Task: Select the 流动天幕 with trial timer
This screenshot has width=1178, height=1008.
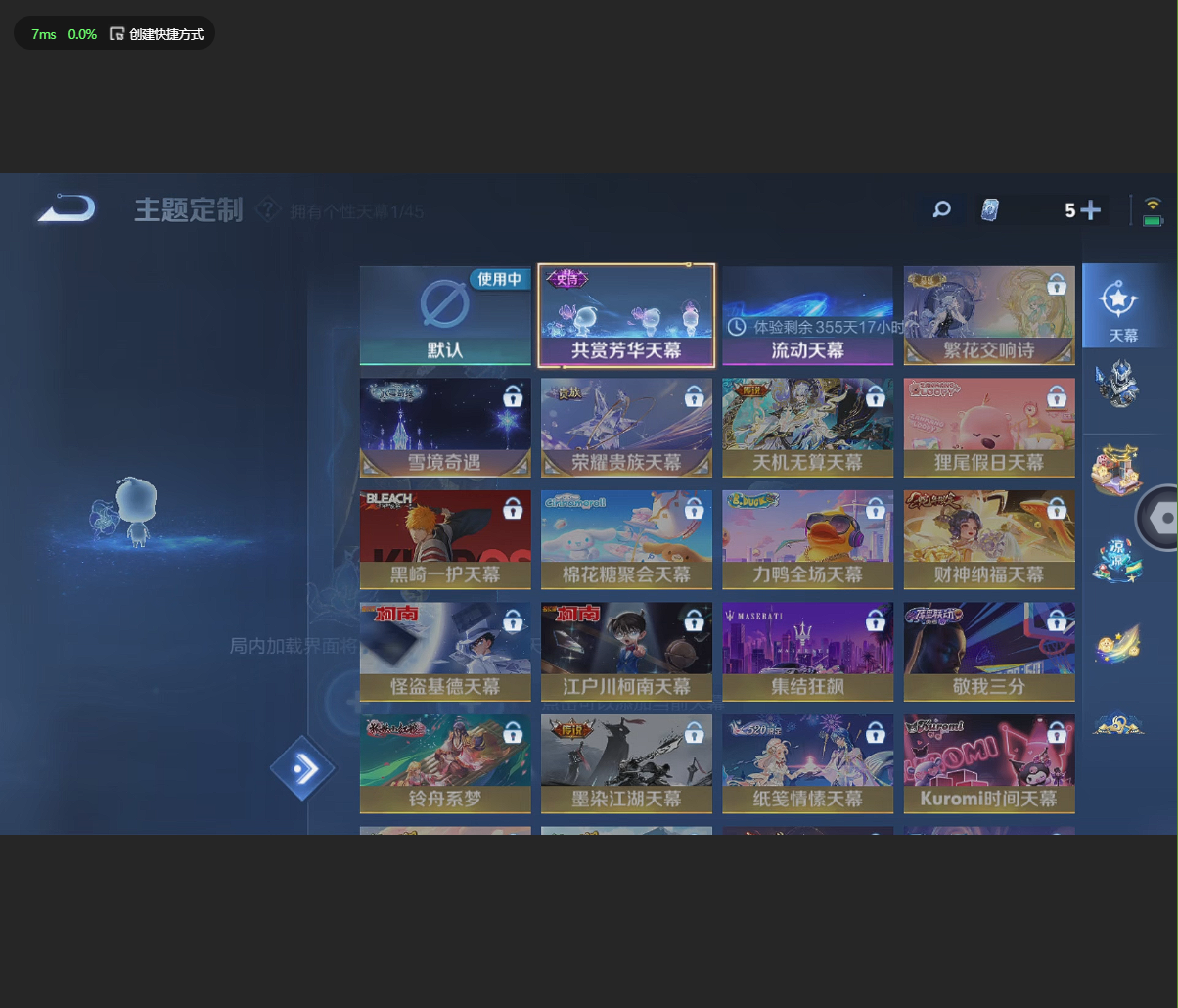Action: pyautogui.click(x=807, y=316)
